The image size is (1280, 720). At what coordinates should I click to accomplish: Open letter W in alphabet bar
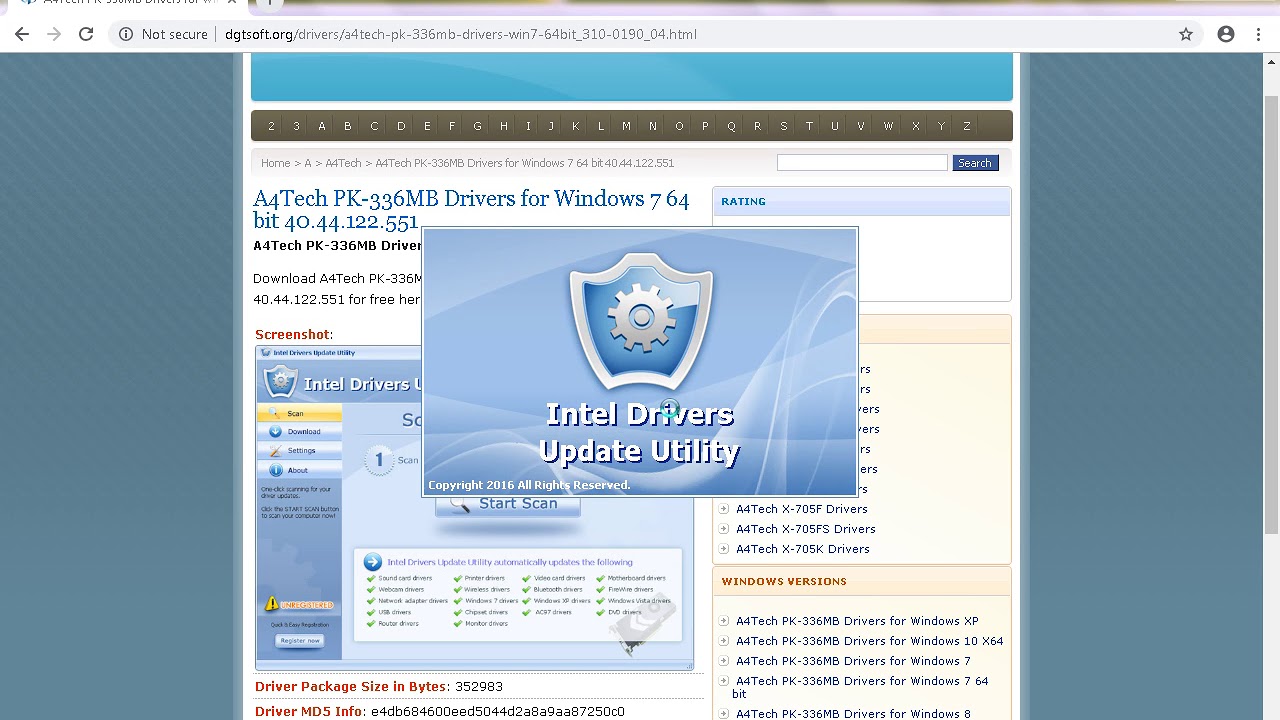click(x=888, y=126)
